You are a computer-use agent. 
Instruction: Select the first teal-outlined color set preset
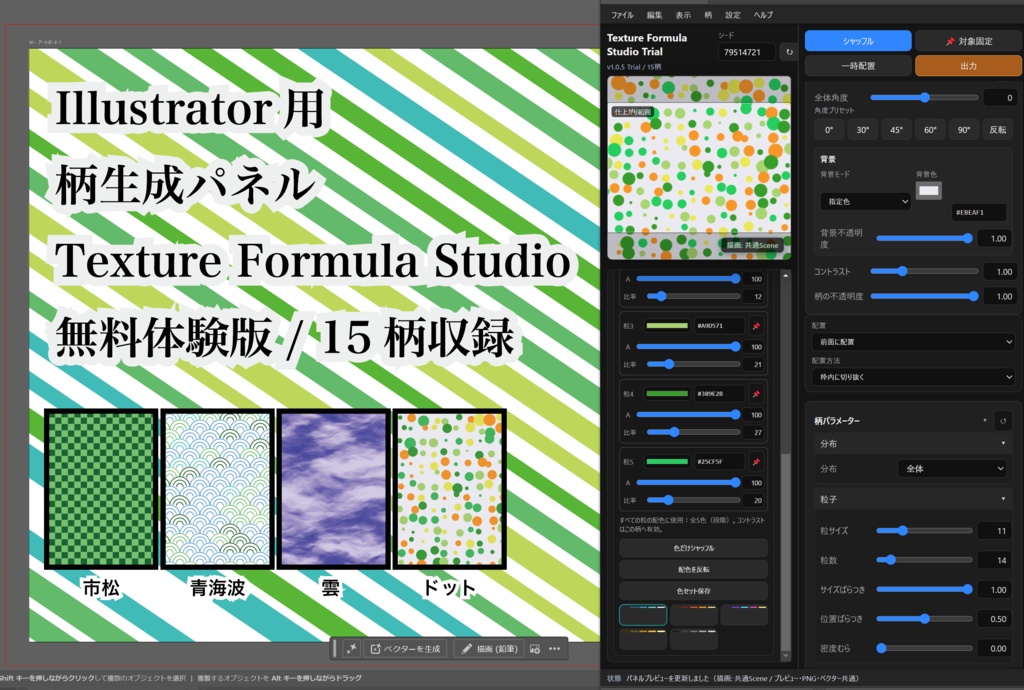(x=643, y=615)
